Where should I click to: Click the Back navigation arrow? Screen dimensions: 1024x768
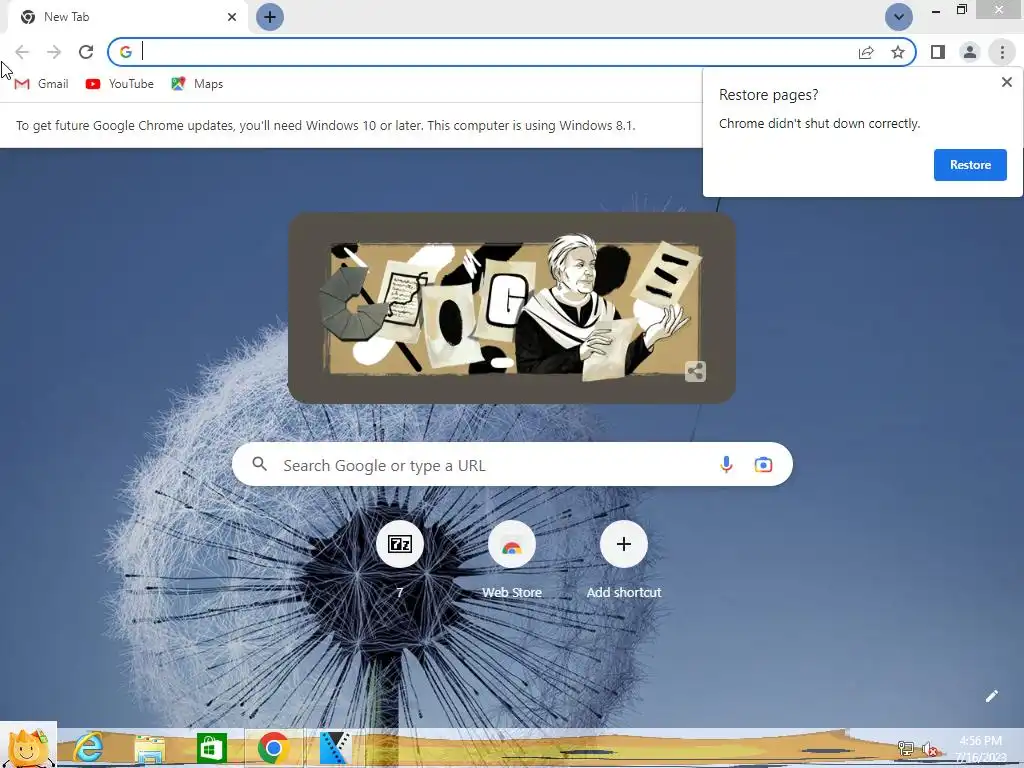tap(22, 52)
